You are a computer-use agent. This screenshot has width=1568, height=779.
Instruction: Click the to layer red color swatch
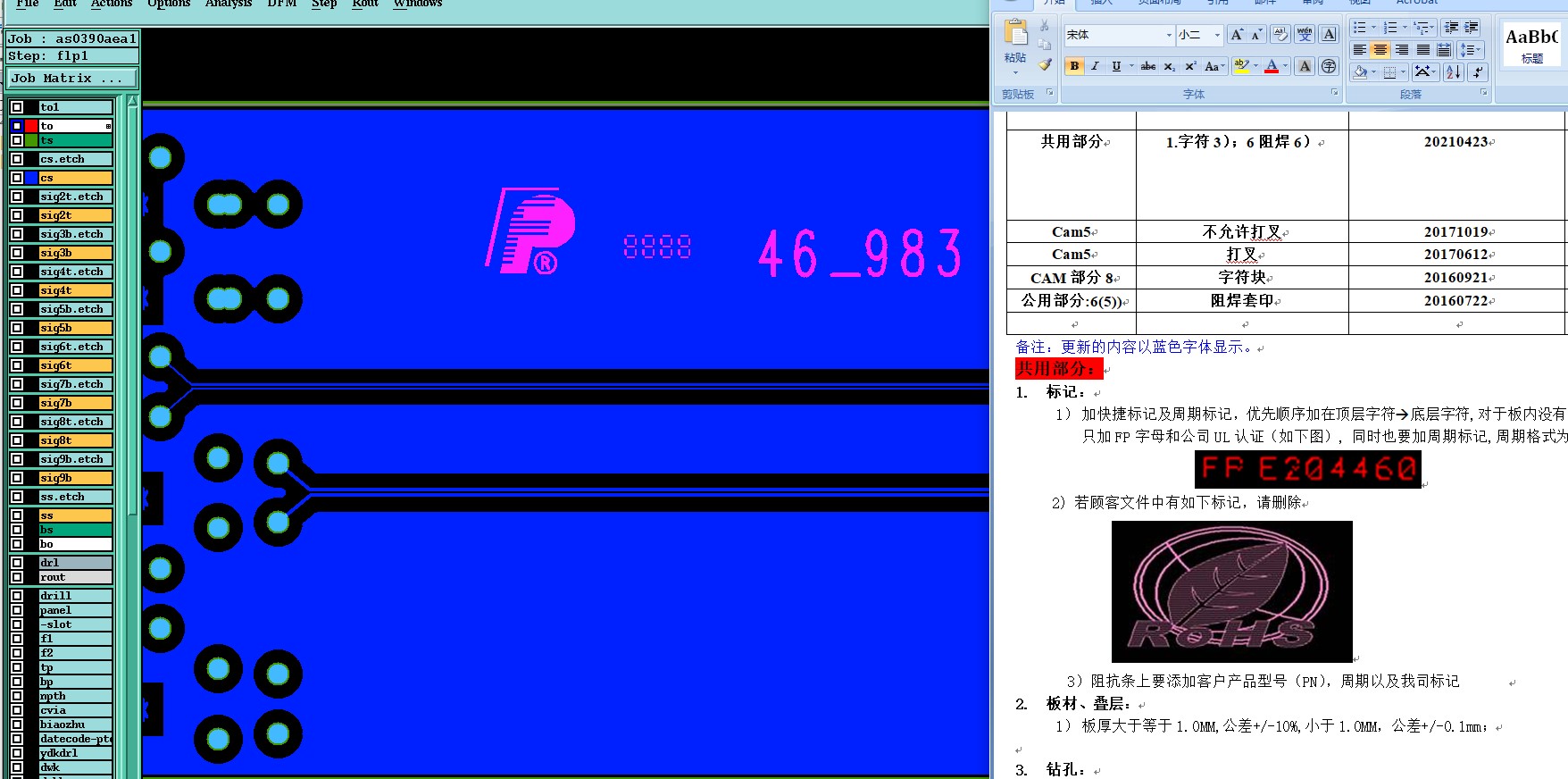pos(31,126)
